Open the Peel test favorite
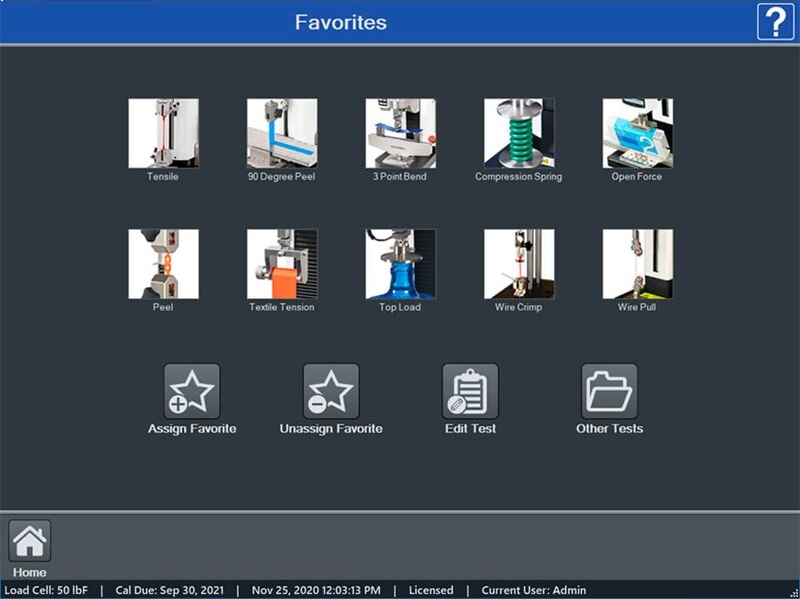Viewport: 800px width, 599px height. (163, 264)
